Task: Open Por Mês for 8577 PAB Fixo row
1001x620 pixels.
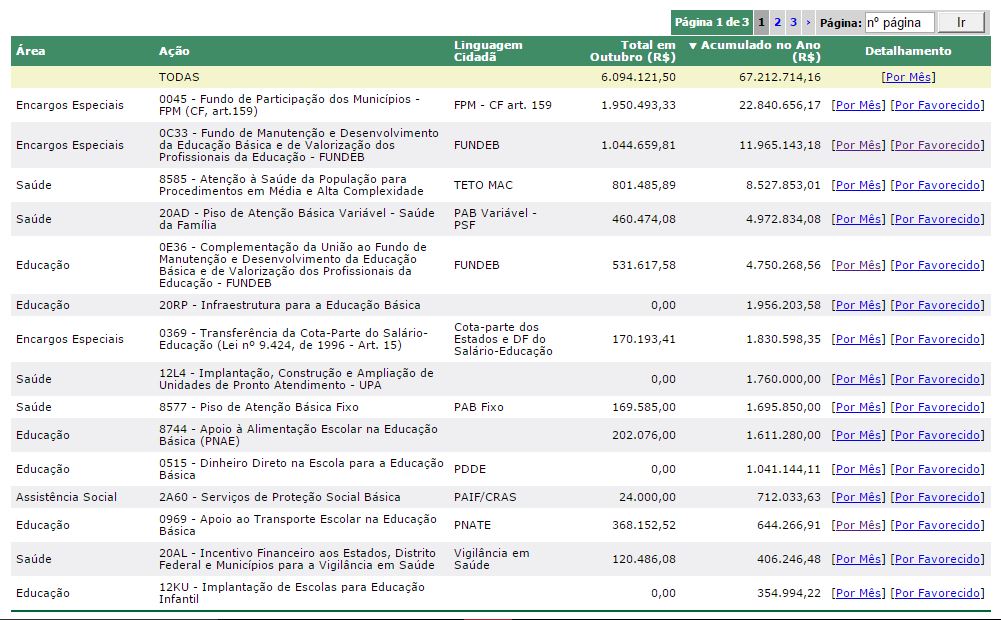Action: [859, 407]
